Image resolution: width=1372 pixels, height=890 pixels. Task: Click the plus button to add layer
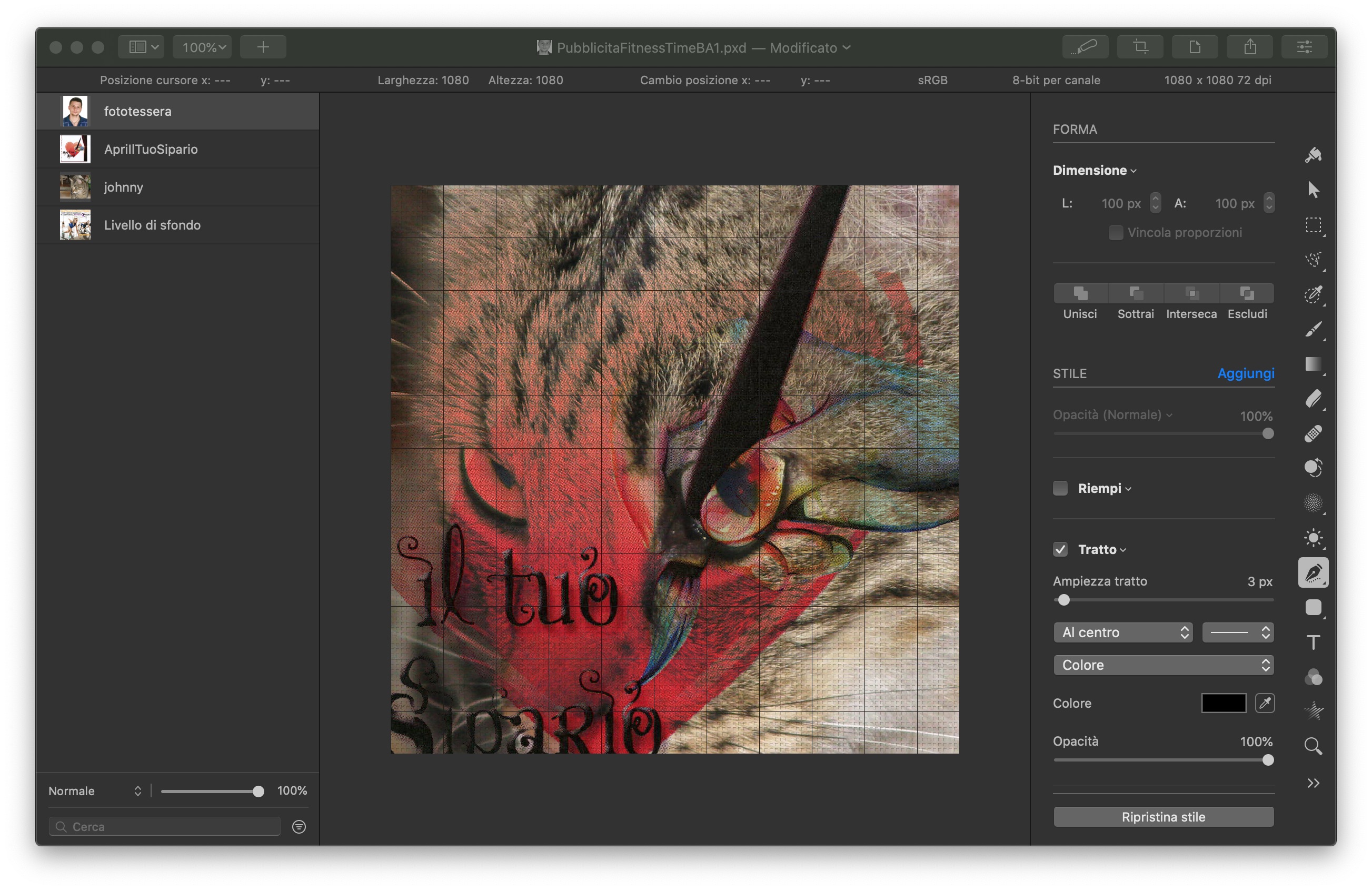(263, 47)
